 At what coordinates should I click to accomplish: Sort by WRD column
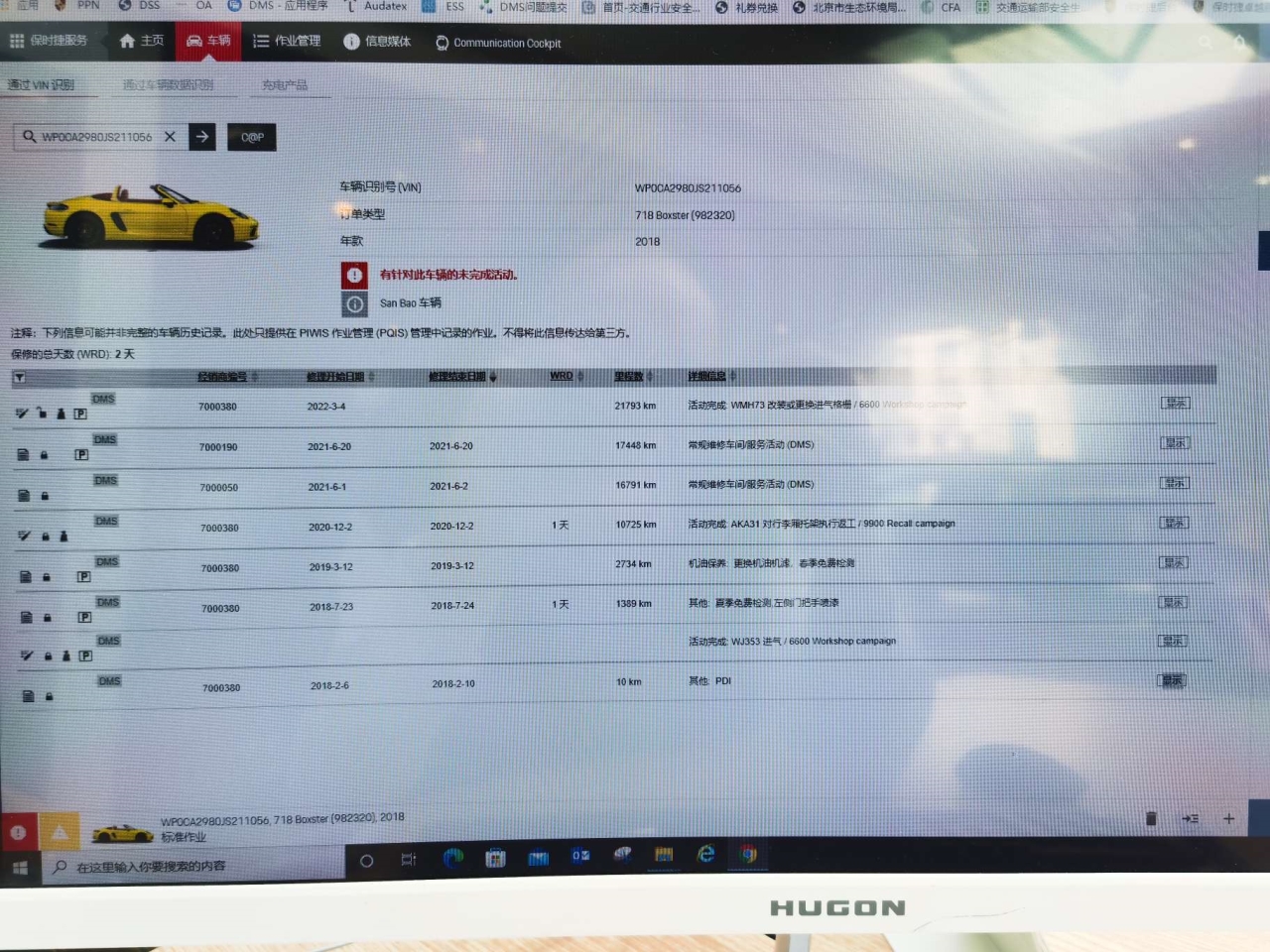567,376
